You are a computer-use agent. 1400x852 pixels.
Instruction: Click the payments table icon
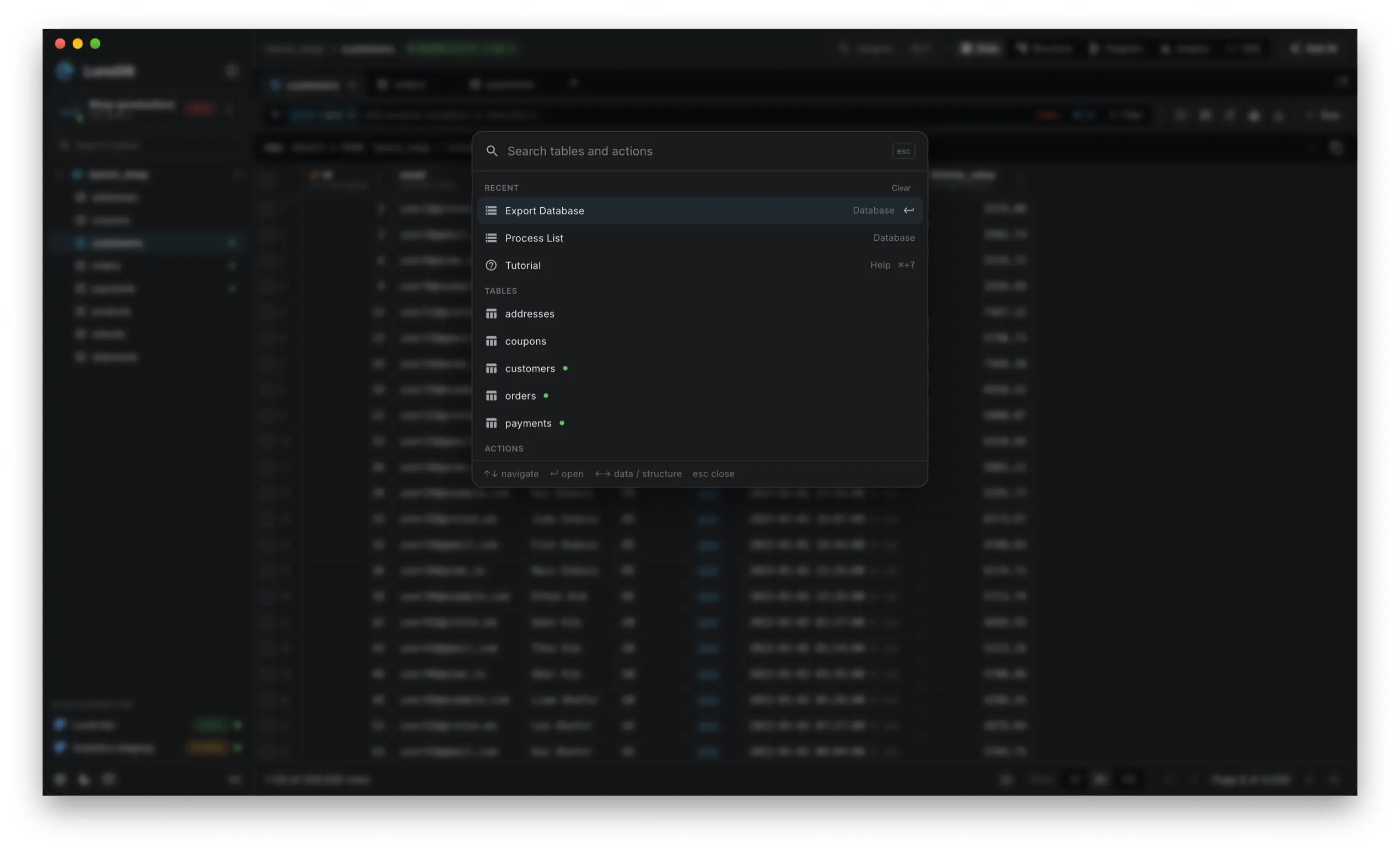tap(491, 423)
